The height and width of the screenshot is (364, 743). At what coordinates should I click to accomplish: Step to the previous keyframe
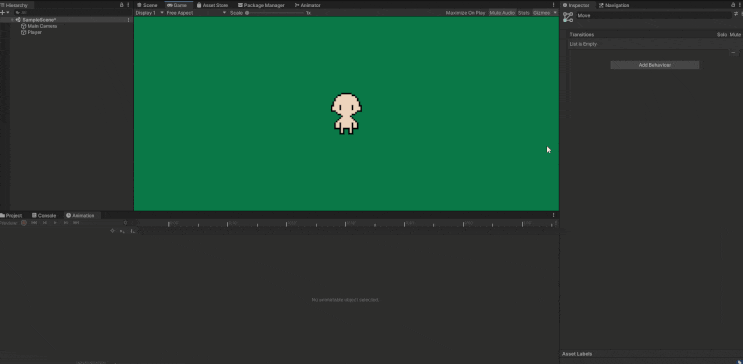tap(45, 223)
